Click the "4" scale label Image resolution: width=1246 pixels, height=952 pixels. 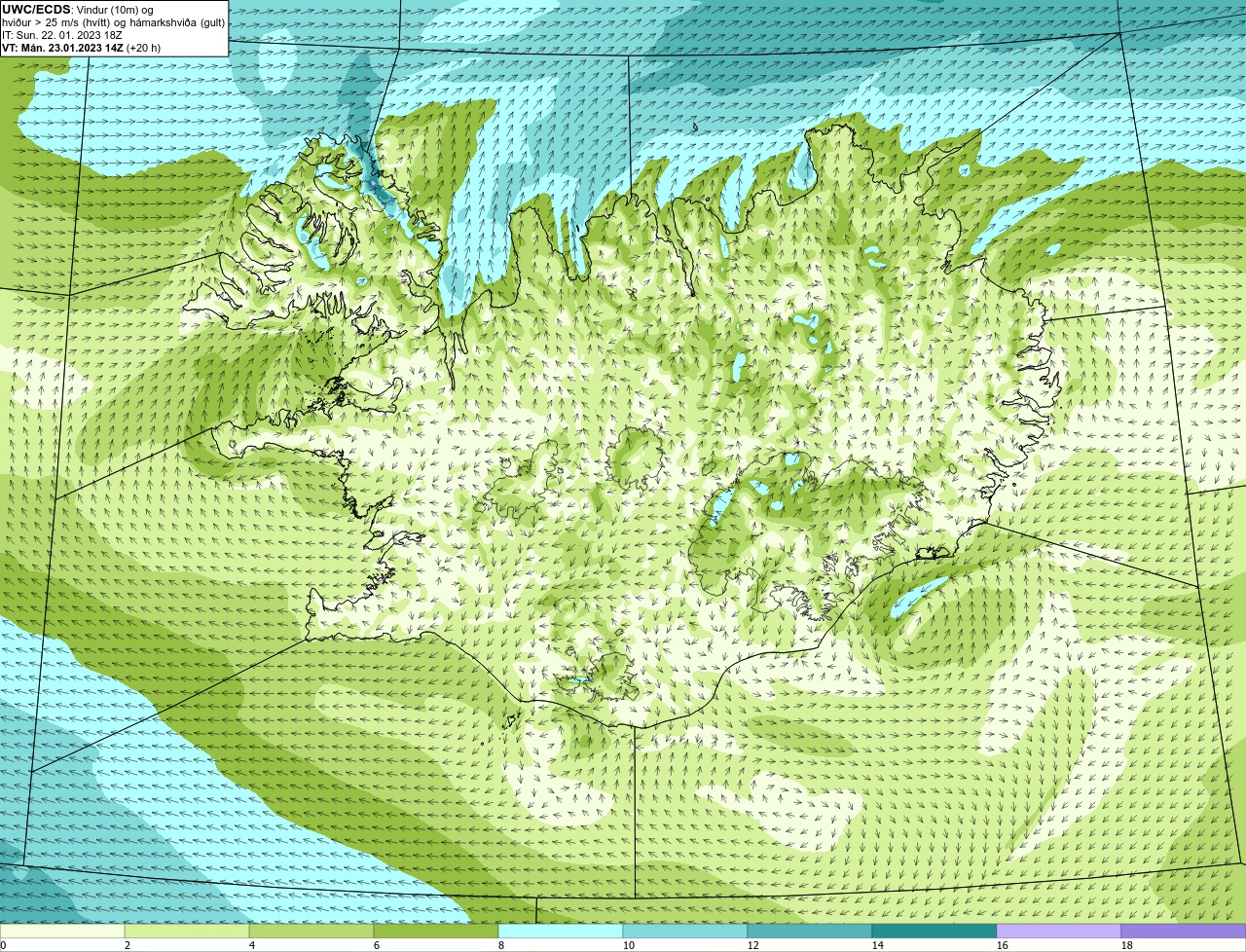[x=252, y=945]
